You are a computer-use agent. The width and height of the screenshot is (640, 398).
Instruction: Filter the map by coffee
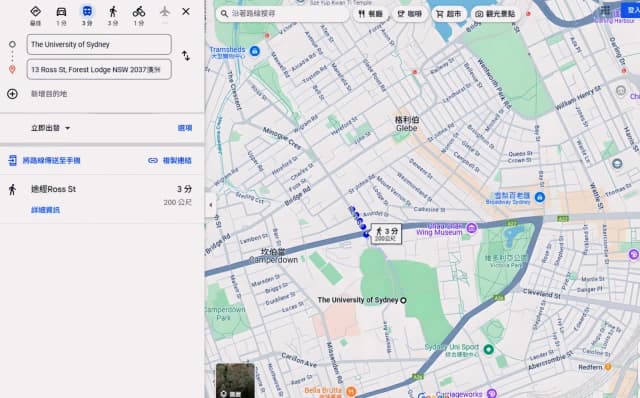pos(409,14)
